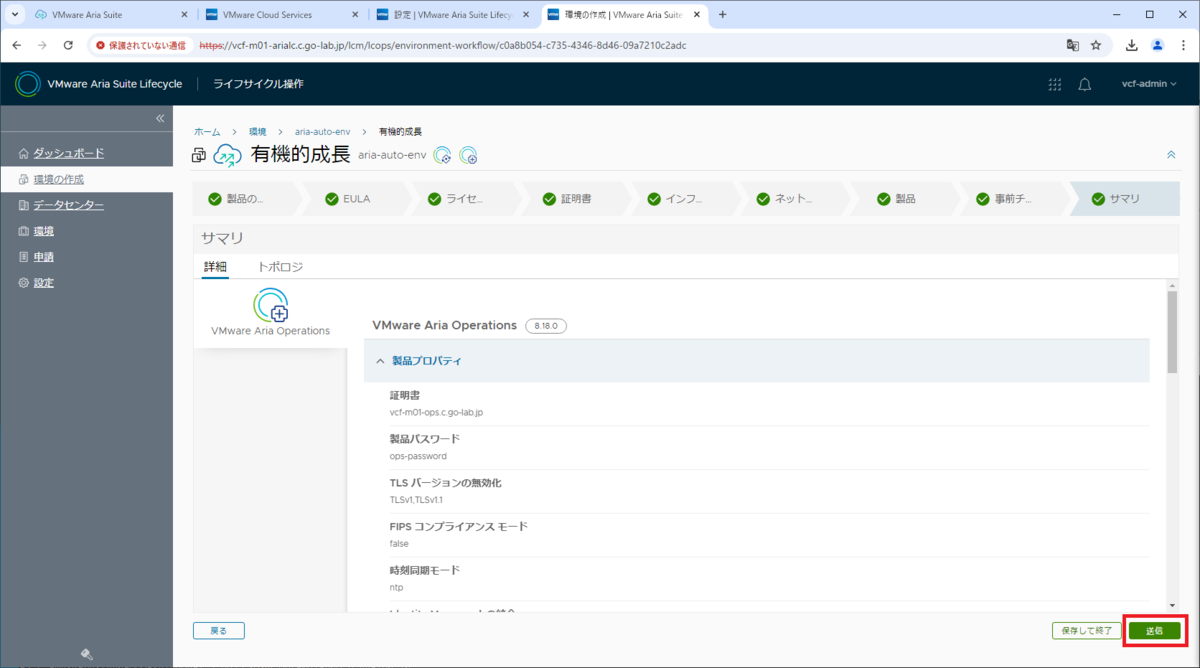Go to the ネット... wizard step
The height and width of the screenshot is (668, 1200).
pos(795,199)
